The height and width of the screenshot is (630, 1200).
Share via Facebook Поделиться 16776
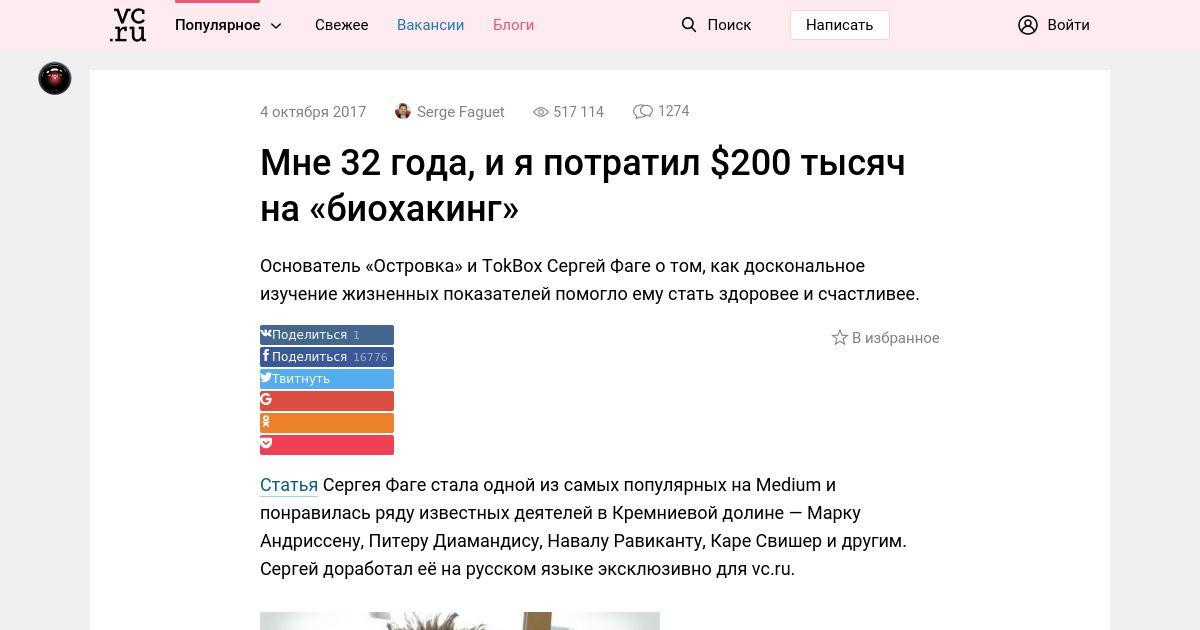327,357
